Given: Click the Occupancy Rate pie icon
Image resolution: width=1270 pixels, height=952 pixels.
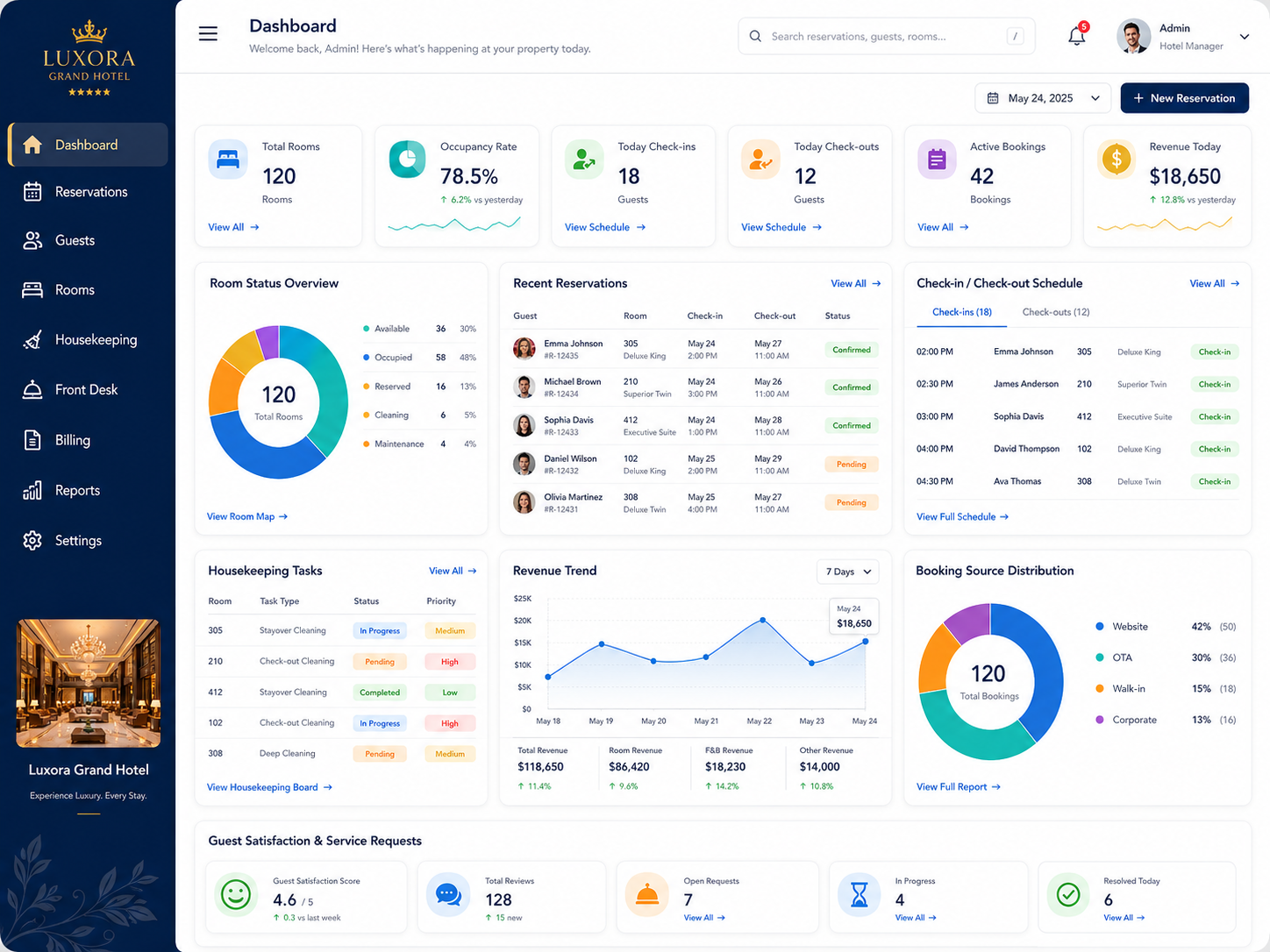Looking at the screenshot, I should [407, 160].
